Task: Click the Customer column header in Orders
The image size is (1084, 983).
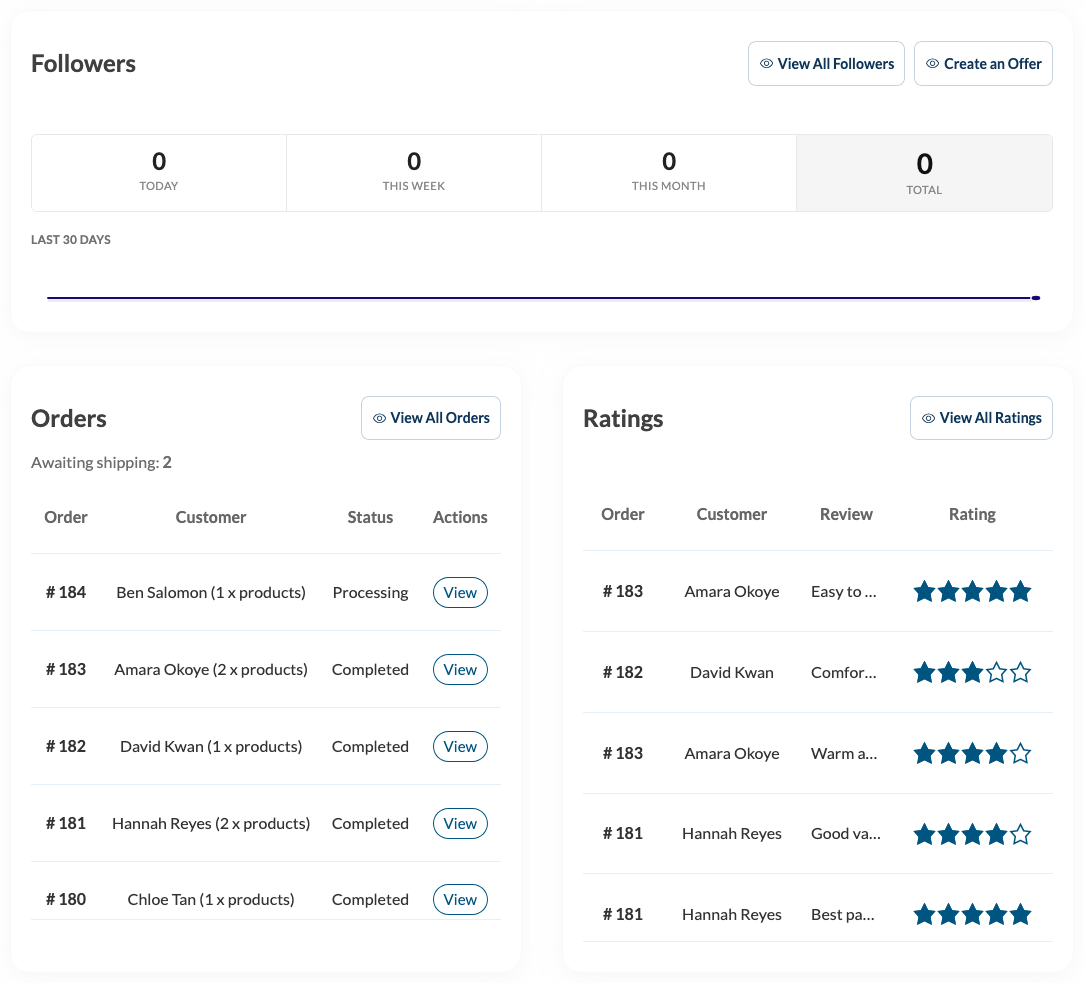Action: 211,517
